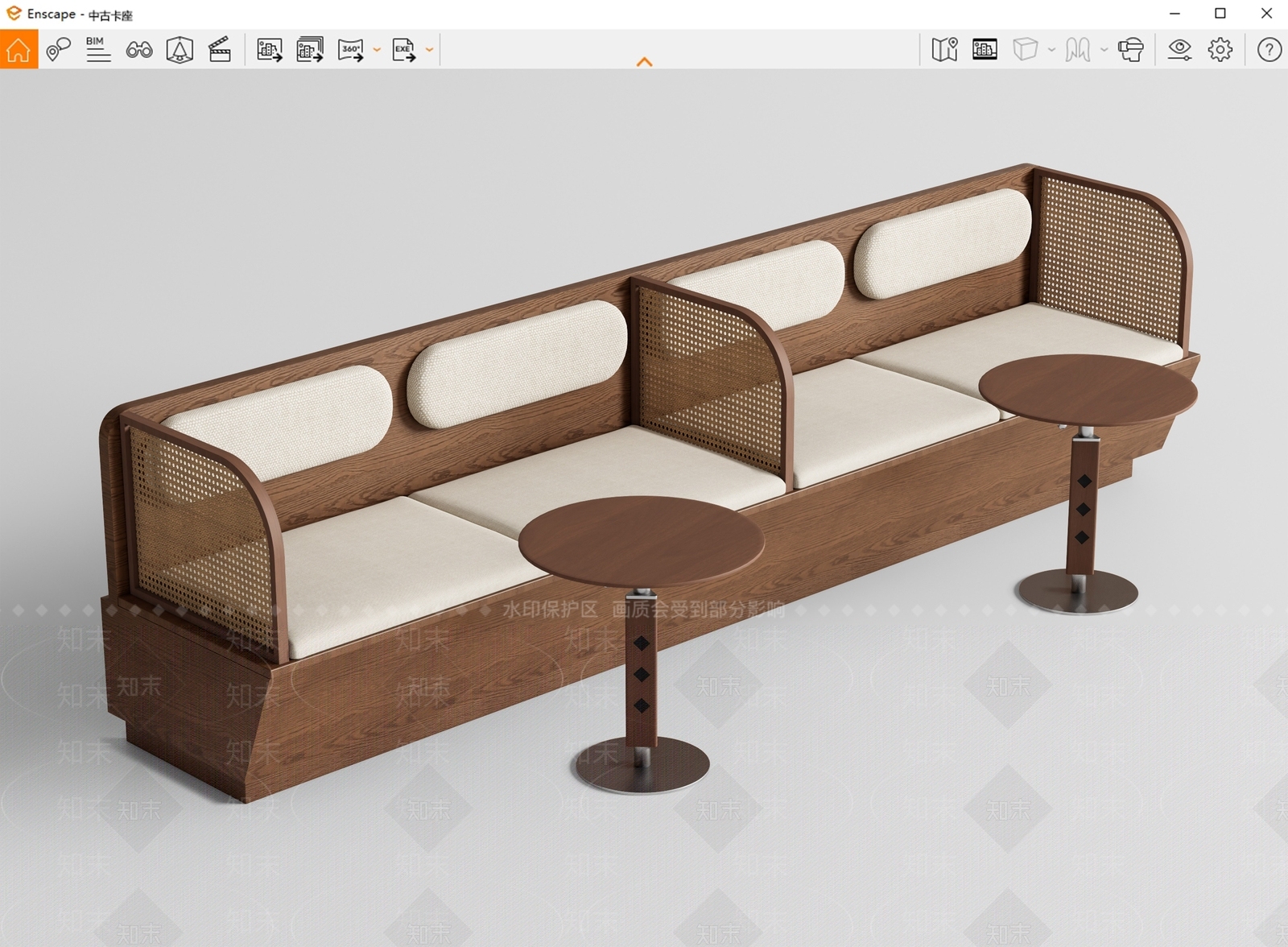Viewport: 1288px width, 947px height.
Task: Open the video editor clapperboard icon
Action: pyautogui.click(x=220, y=50)
